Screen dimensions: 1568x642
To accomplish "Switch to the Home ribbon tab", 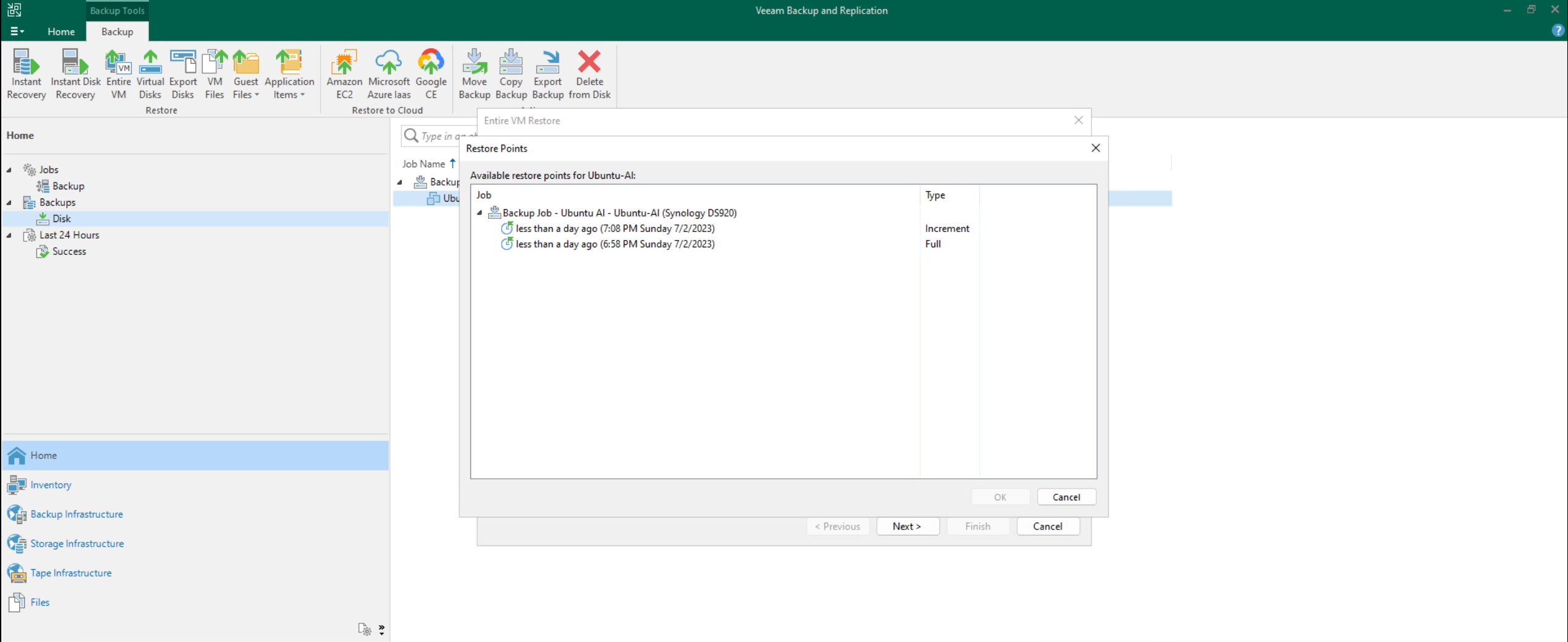I will click(61, 32).
